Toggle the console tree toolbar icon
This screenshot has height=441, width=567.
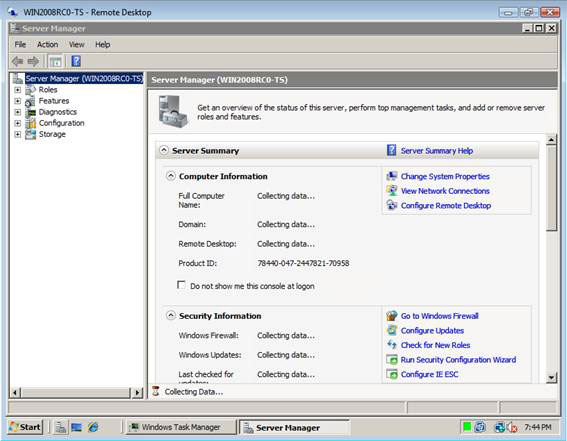tap(55, 61)
